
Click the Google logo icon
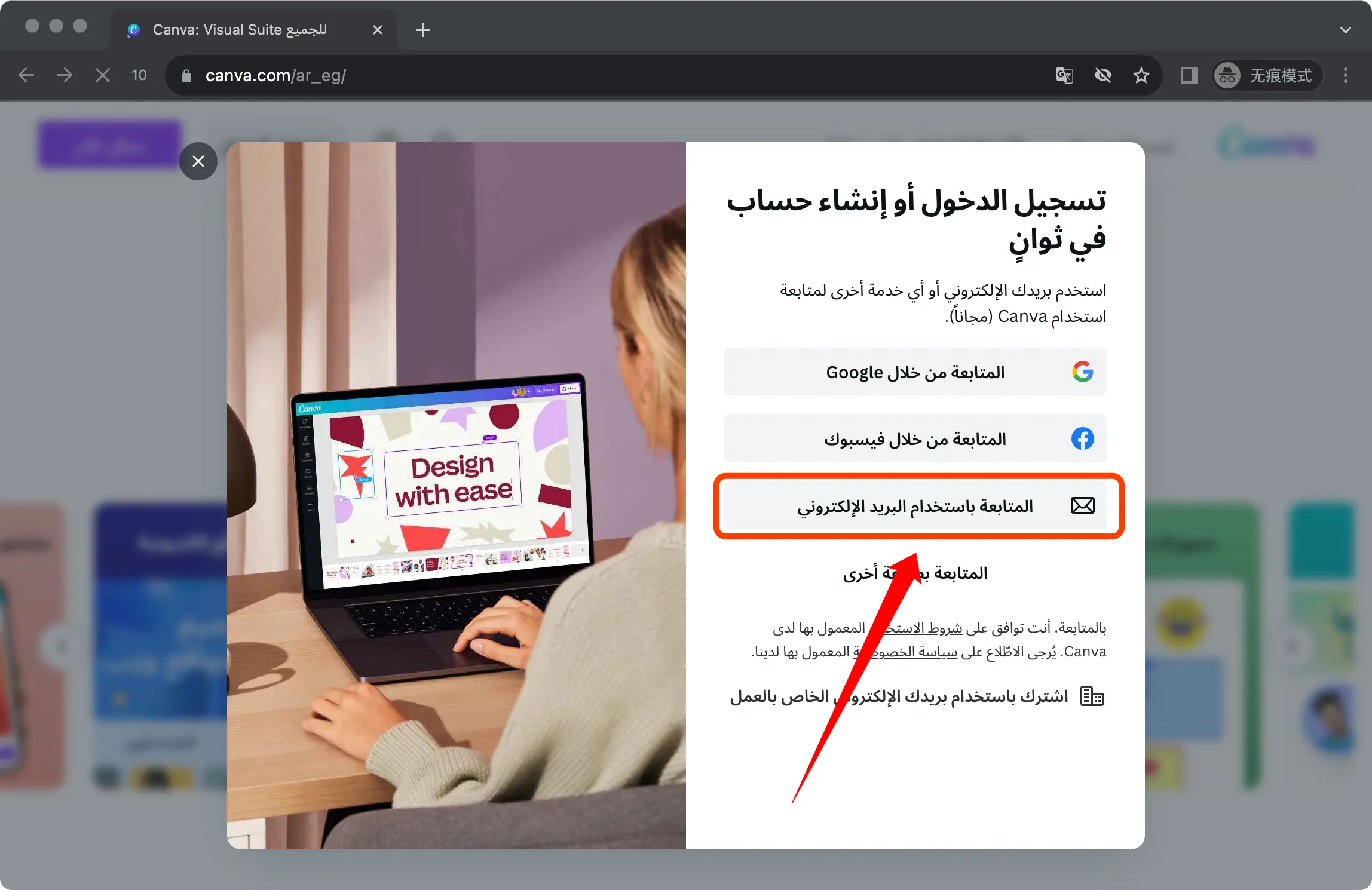1082,372
